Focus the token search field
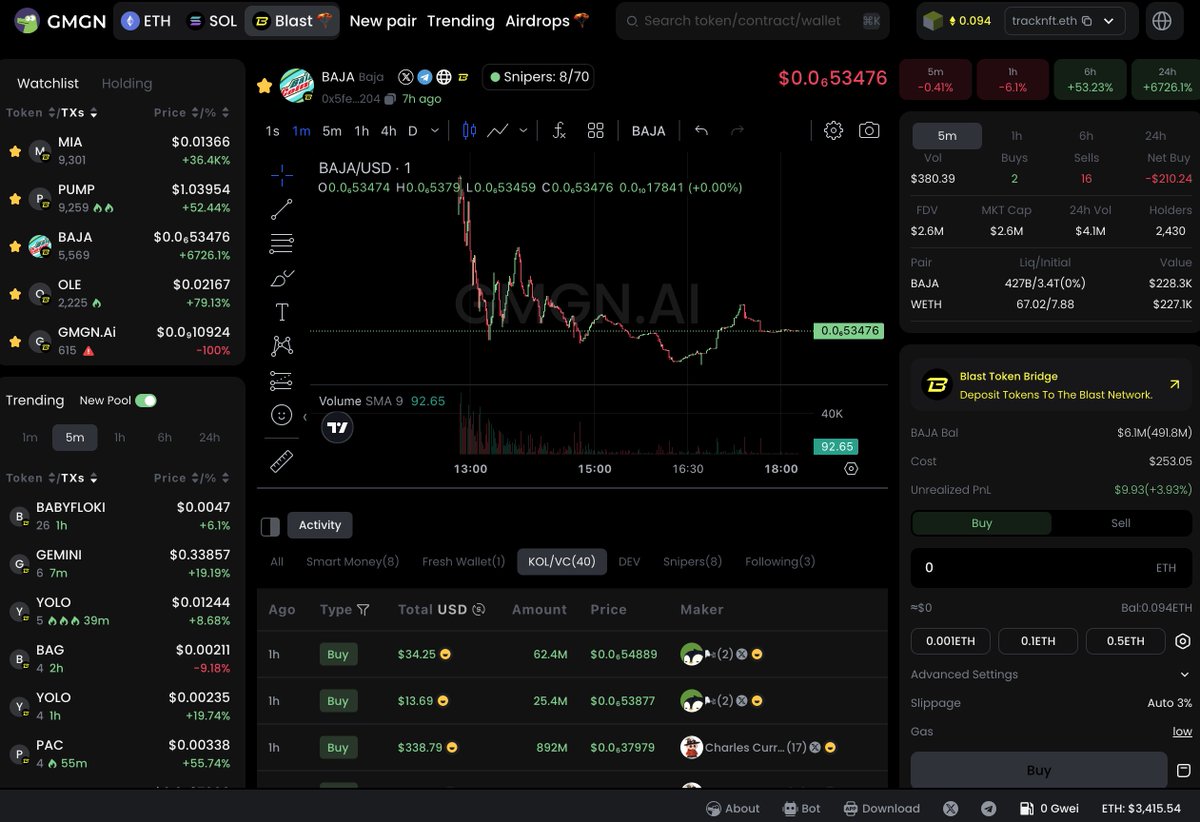 pos(752,21)
